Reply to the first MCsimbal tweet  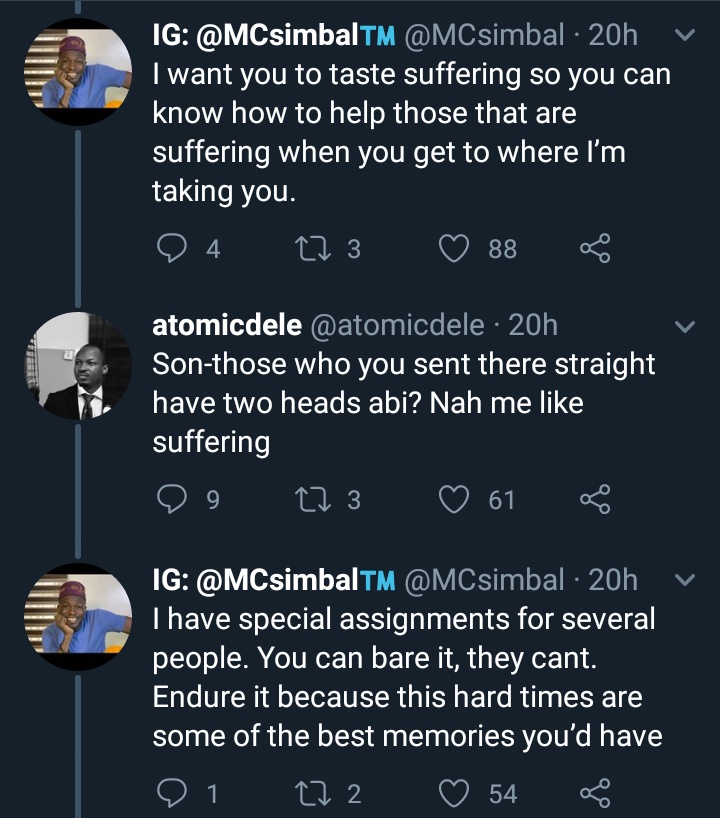tap(172, 248)
